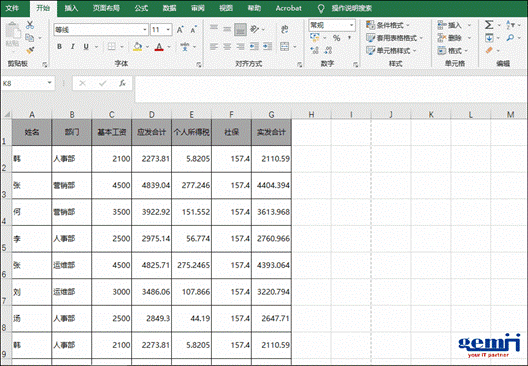Click the decrease indent icon
Viewport: 528px width, 366px height.
point(254,46)
